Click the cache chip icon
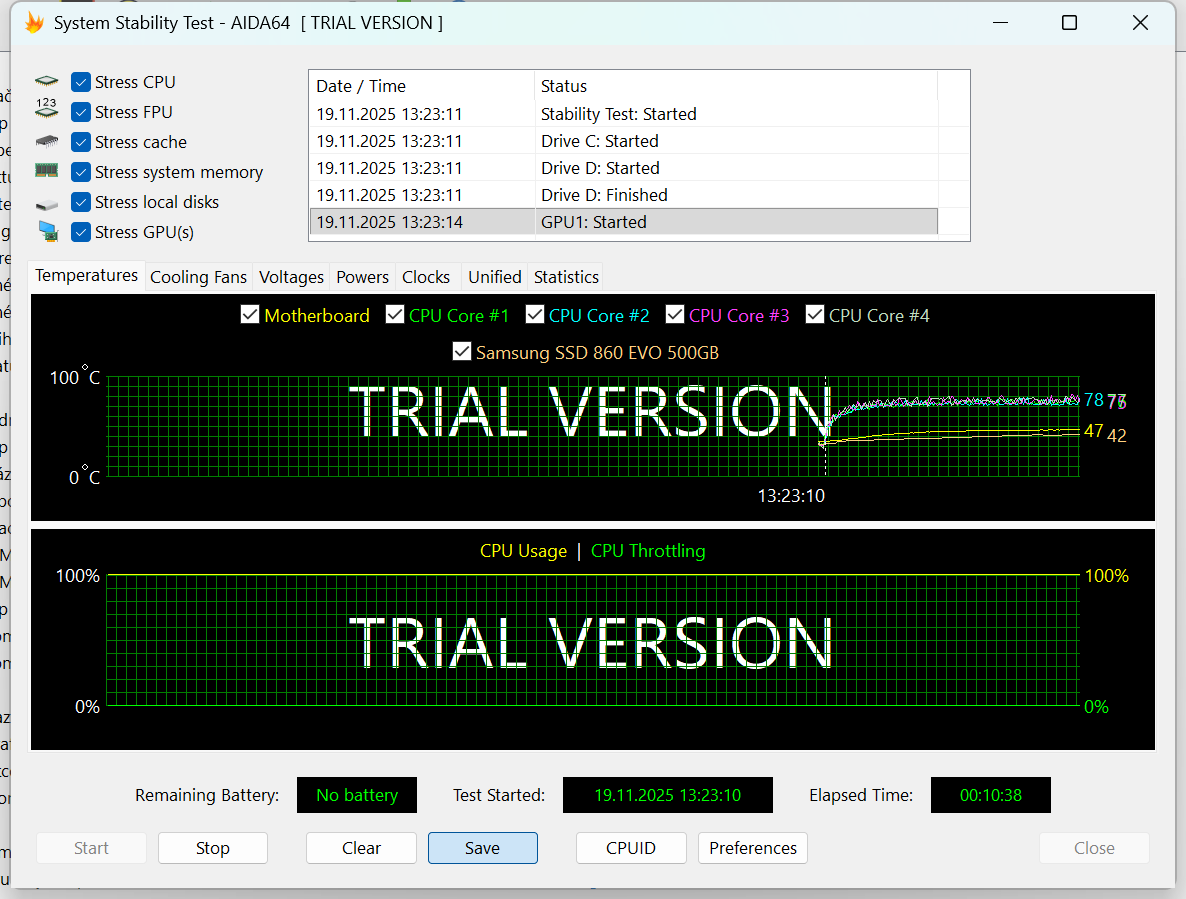Screen dimensions: 1186x899 (x=46, y=142)
